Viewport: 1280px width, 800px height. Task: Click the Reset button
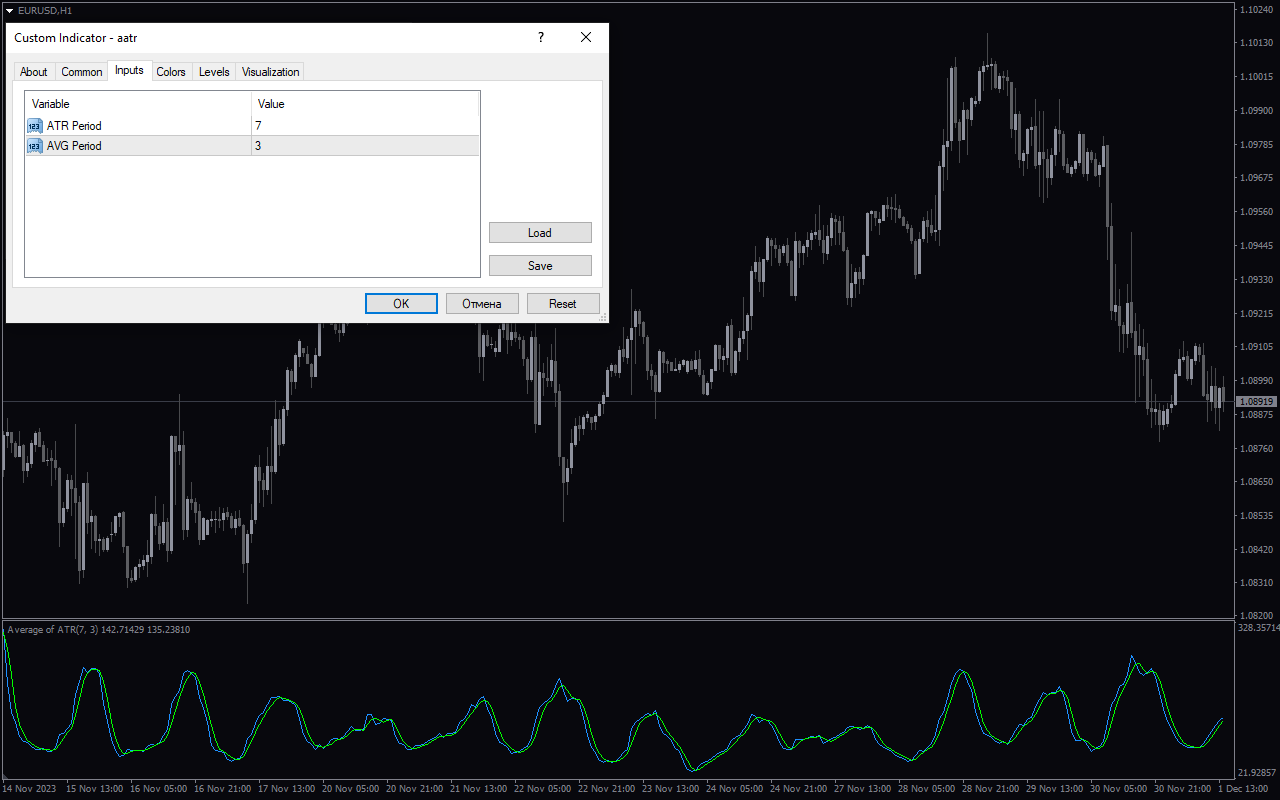coord(563,303)
